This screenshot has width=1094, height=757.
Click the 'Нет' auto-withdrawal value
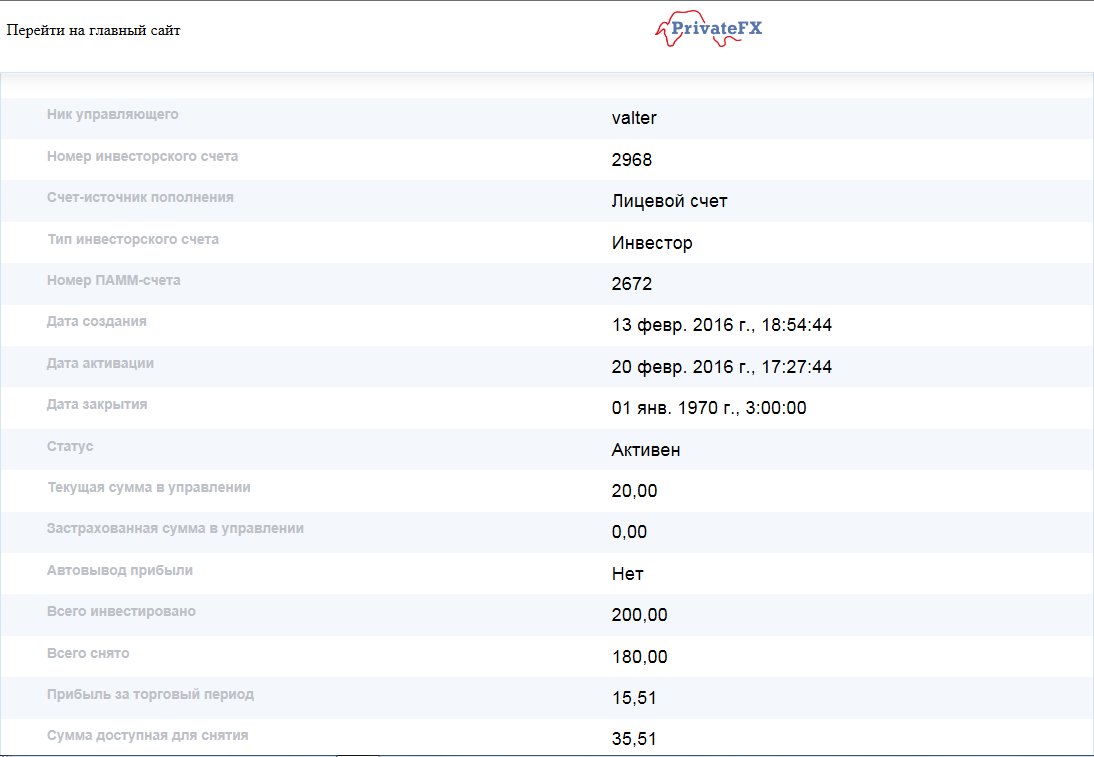pyautogui.click(x=628, y=574)
